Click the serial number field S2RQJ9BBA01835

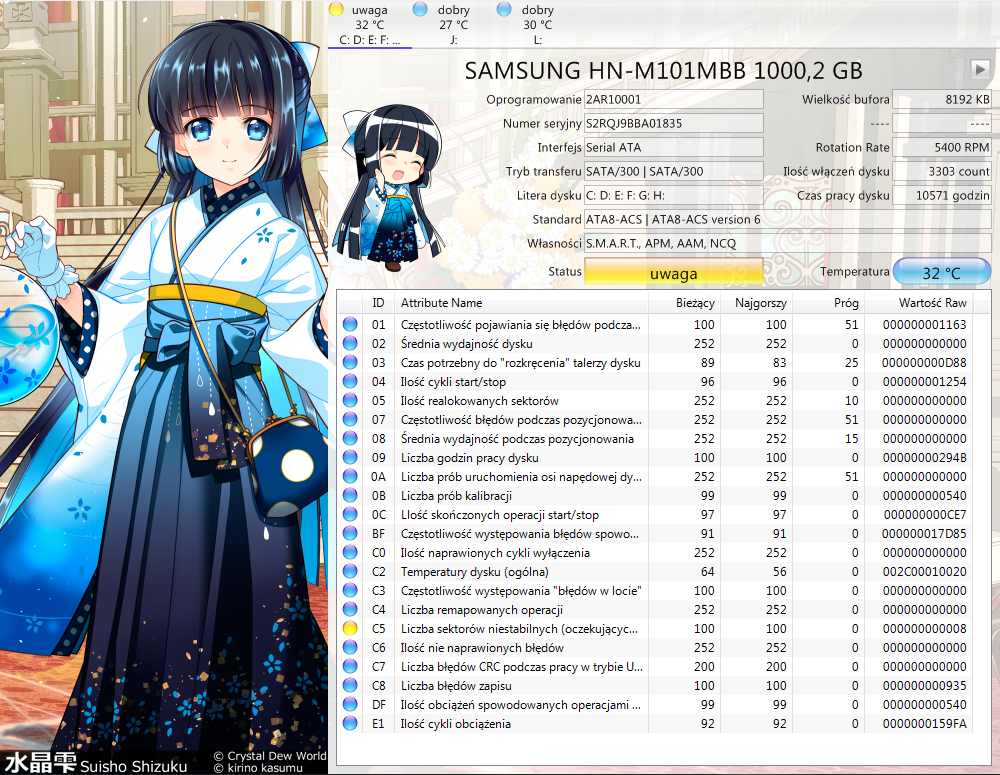coord(673,123)
